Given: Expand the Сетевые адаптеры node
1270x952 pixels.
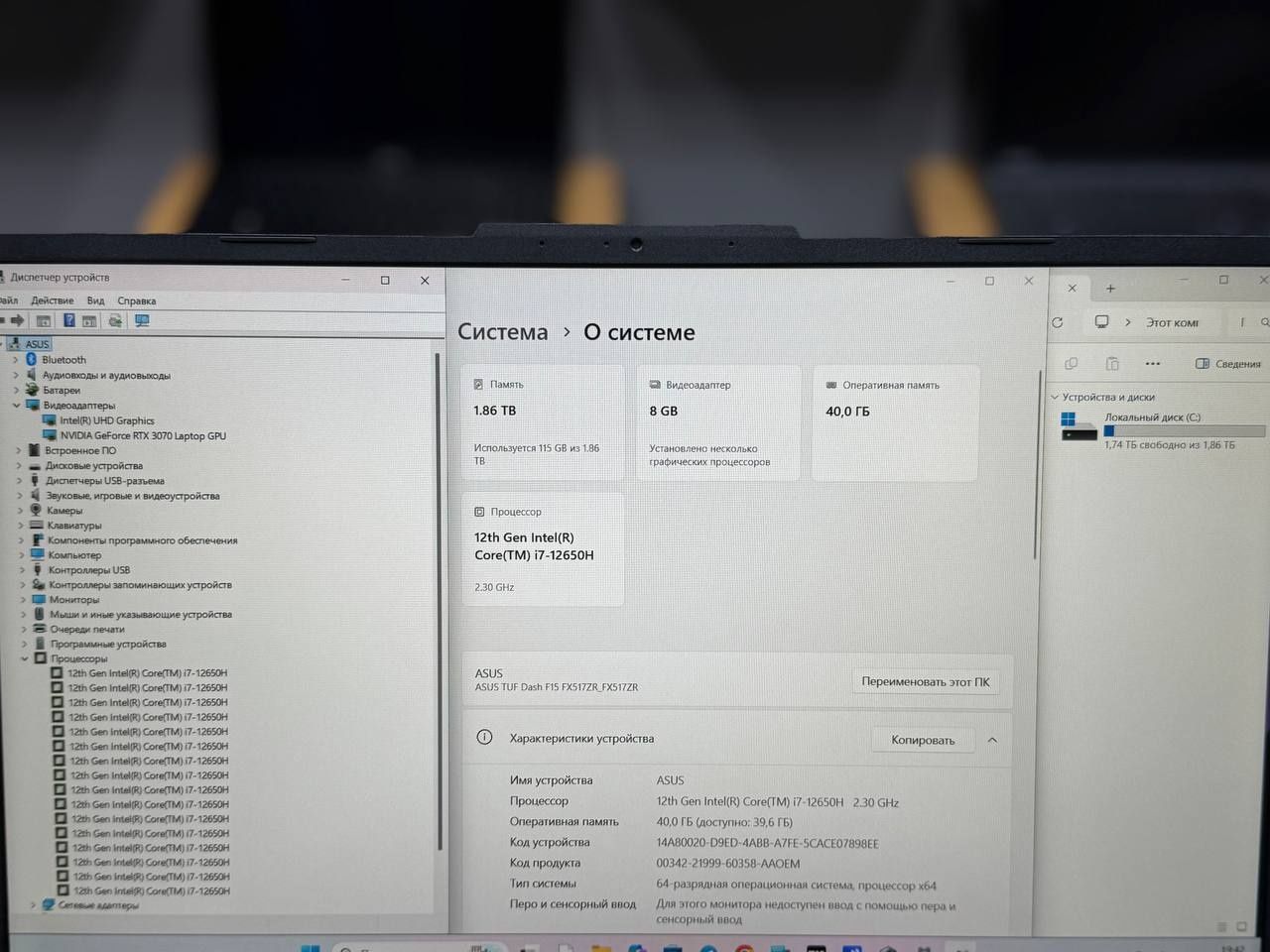Looking at the screenshot, I should (33, 904).
